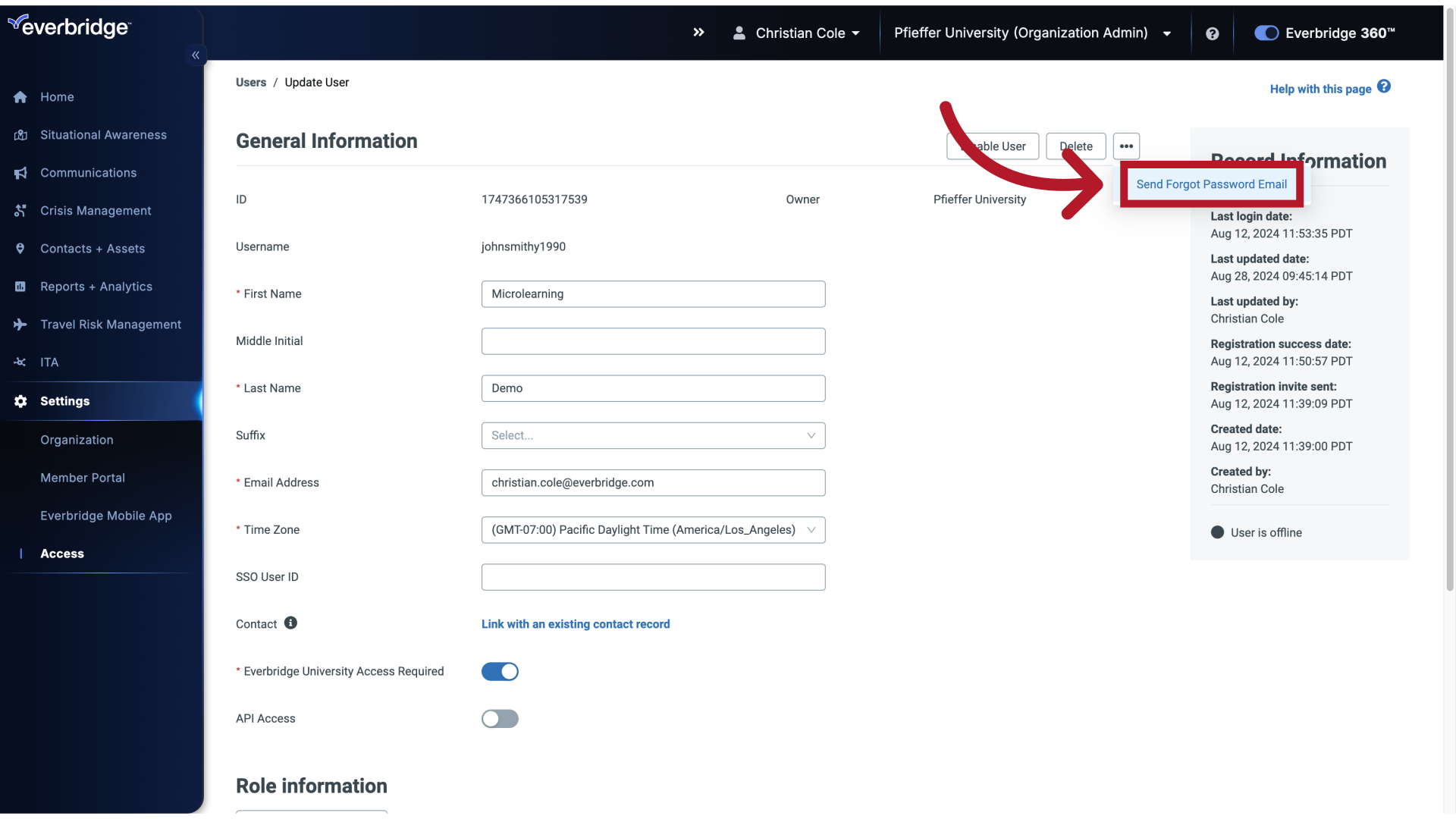Click Send Forgot Password Email button

[1212, 184]
